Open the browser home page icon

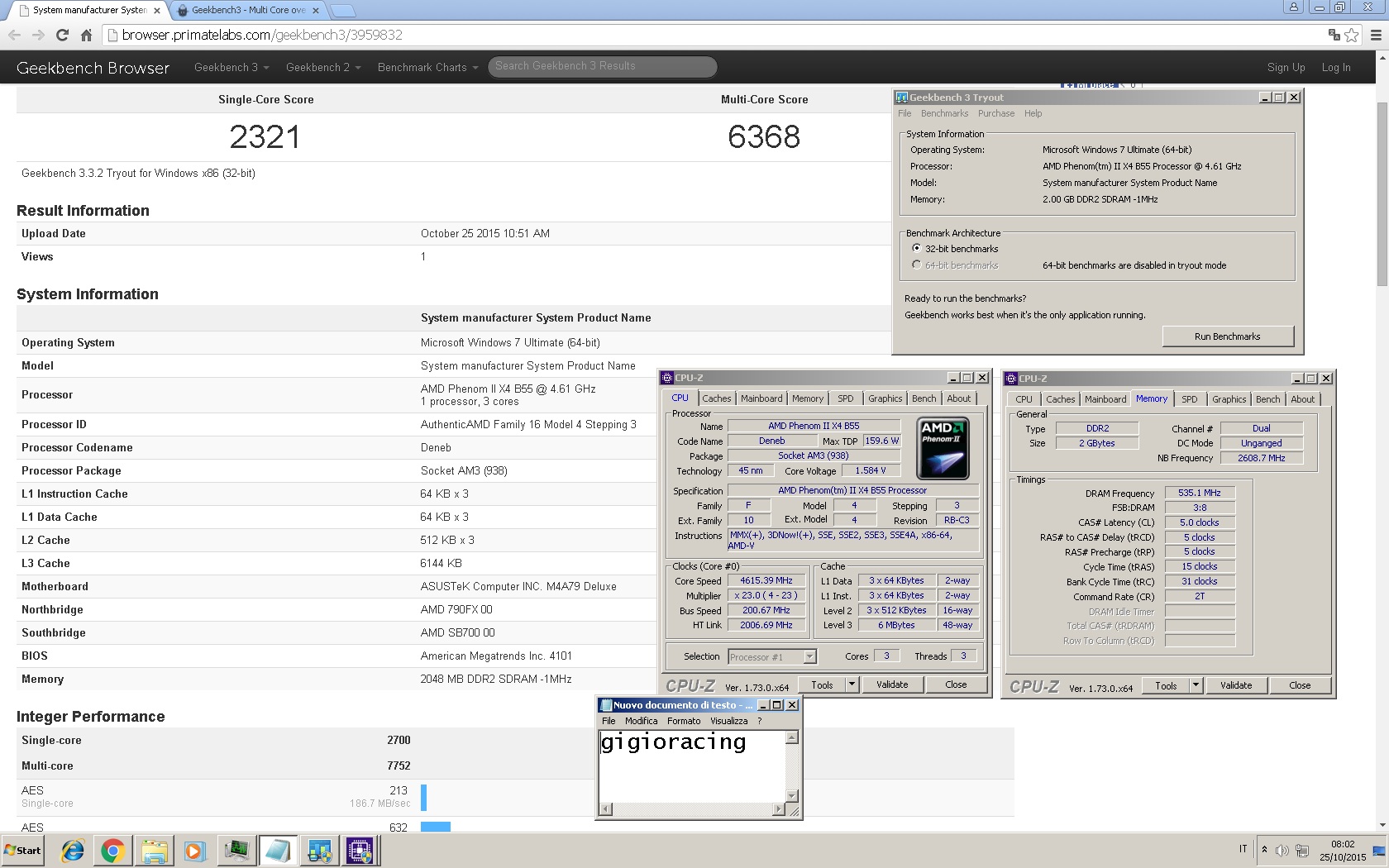[x=86, y=35]
